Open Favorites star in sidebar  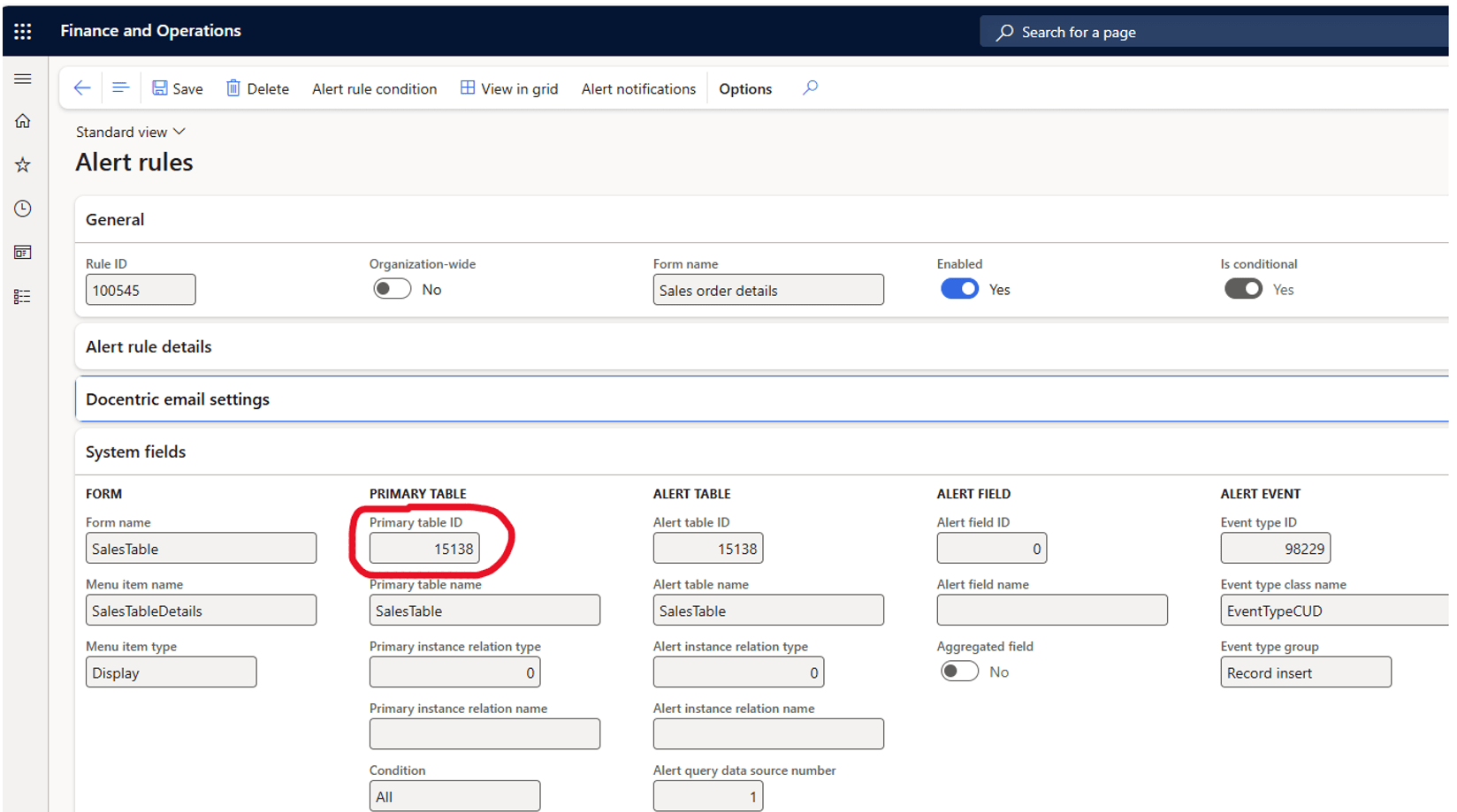(x=23, y=165)
